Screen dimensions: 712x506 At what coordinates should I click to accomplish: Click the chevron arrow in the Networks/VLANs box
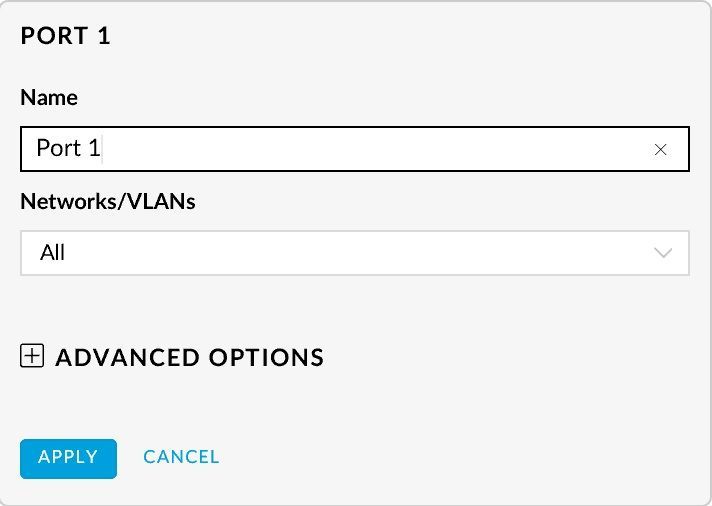[x=663, y=253]
